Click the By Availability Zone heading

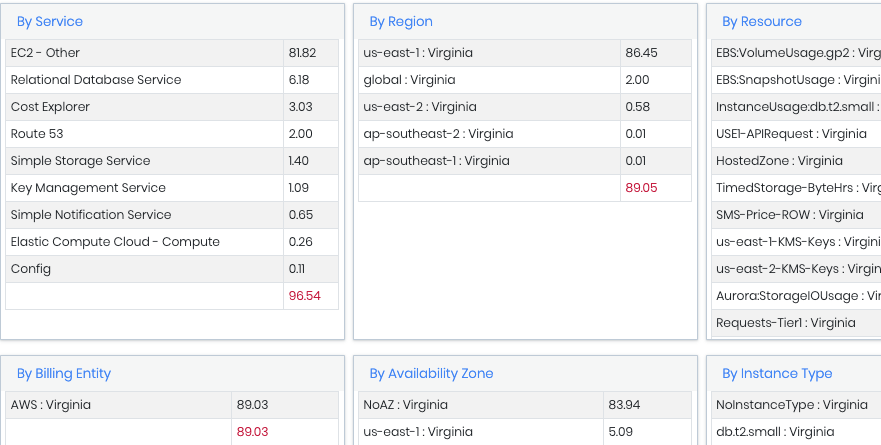431,373
